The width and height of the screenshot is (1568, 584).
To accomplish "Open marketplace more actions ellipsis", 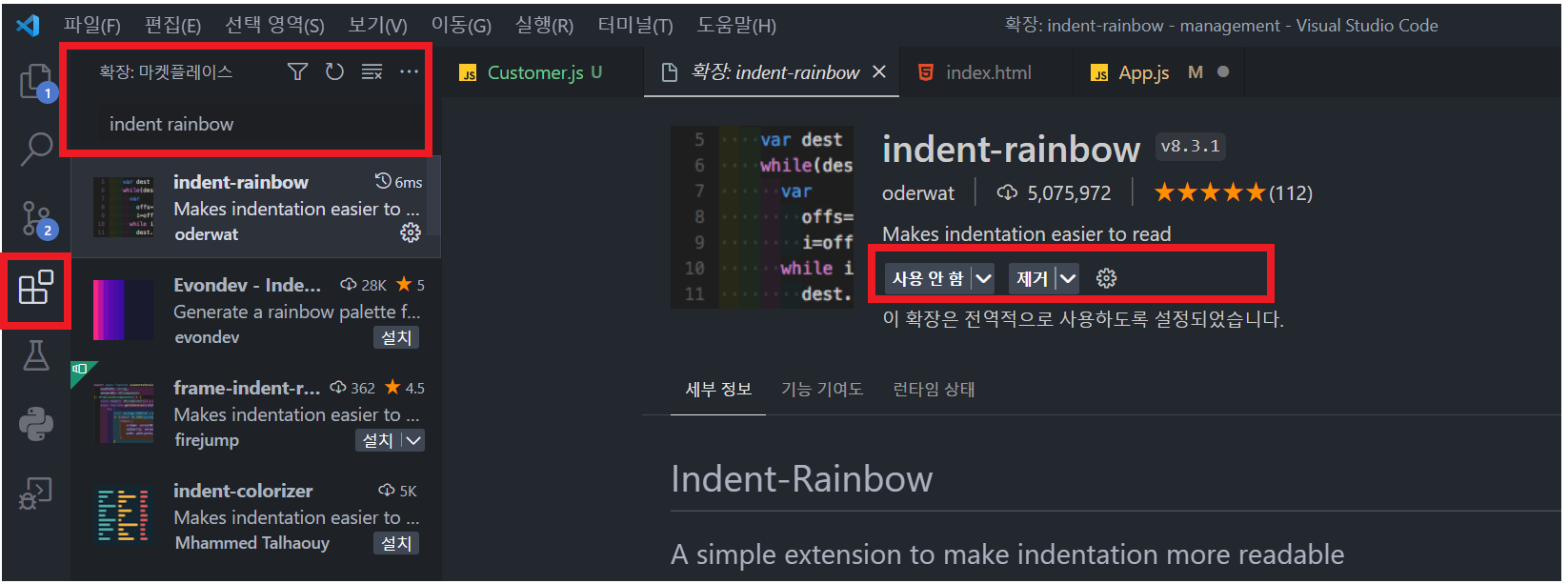I will [409, 71].
